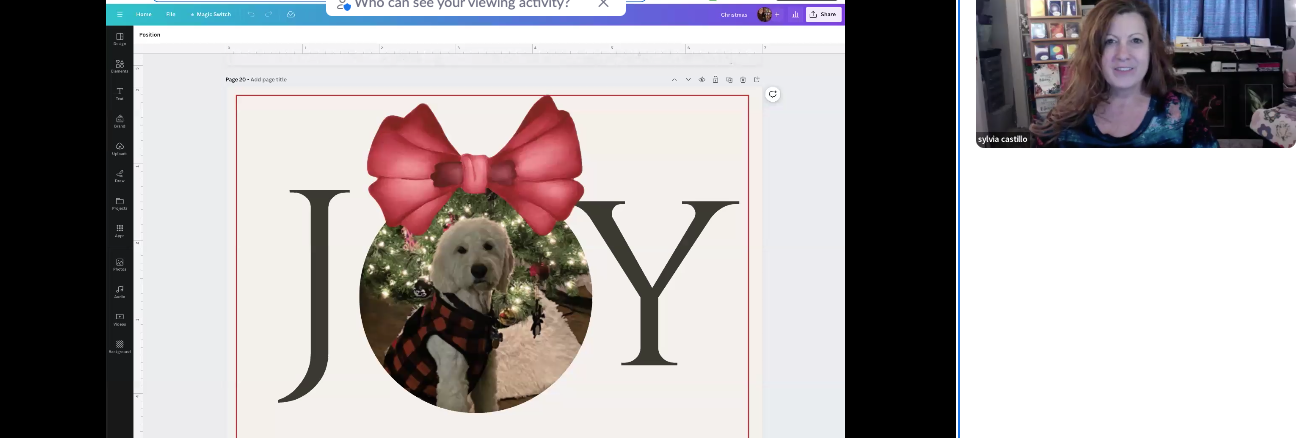Viewport: 1302px width, 438px height.
Task: Open the Uploads panel in the sidebar
Action: [x=120, y=148]
